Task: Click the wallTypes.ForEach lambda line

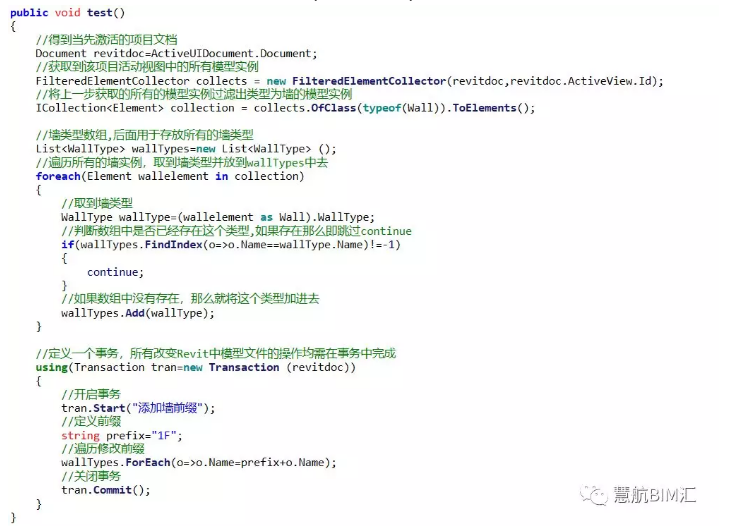Action: [198, 463]
